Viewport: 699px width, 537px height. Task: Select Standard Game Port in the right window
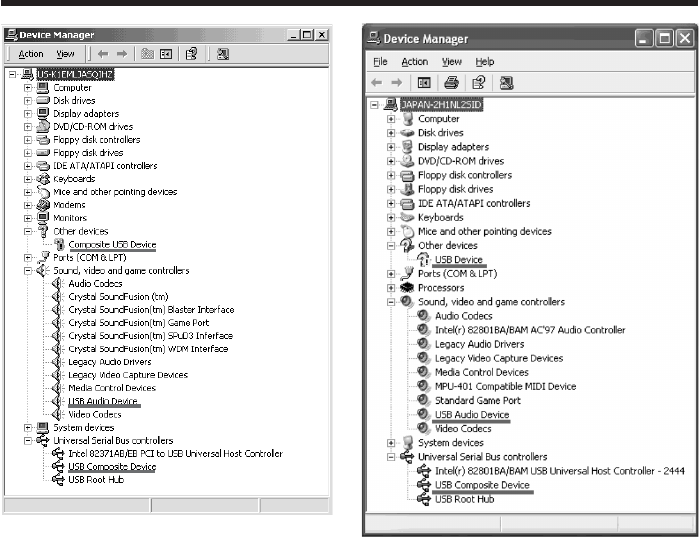(477, 401)
